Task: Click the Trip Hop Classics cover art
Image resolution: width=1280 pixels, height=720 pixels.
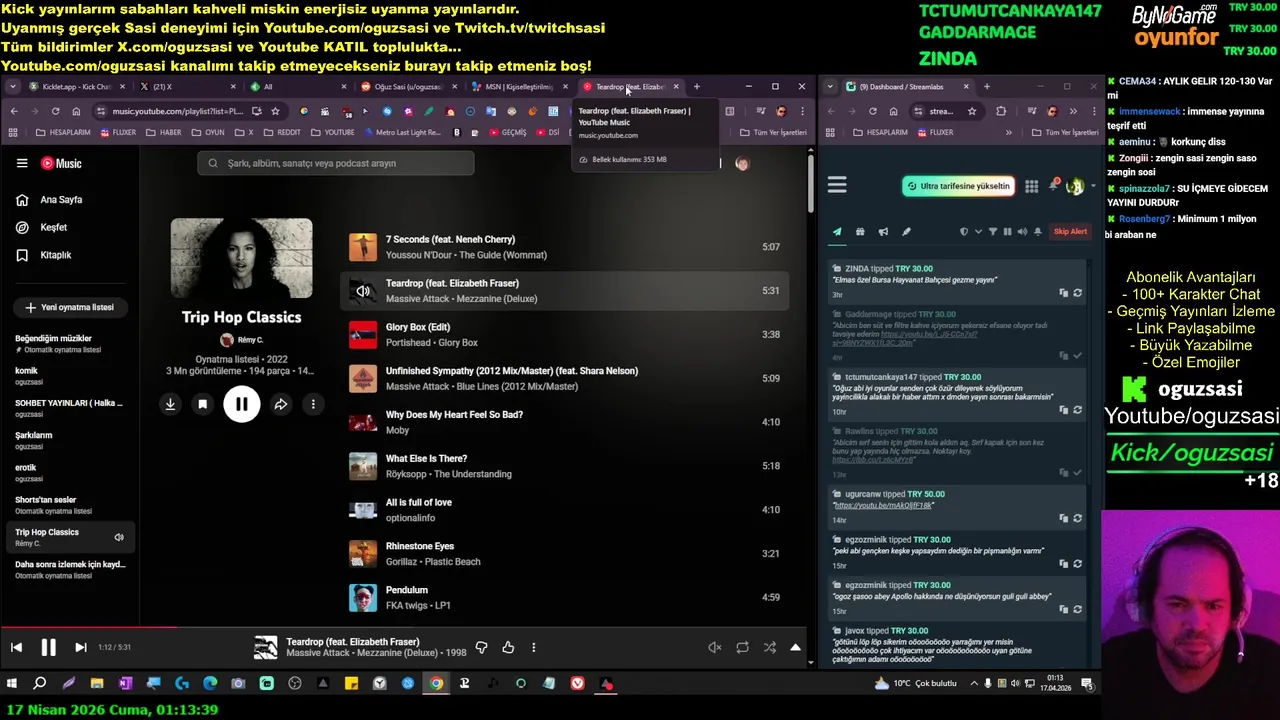Action: pyautogui.click(x=241, y=258)
